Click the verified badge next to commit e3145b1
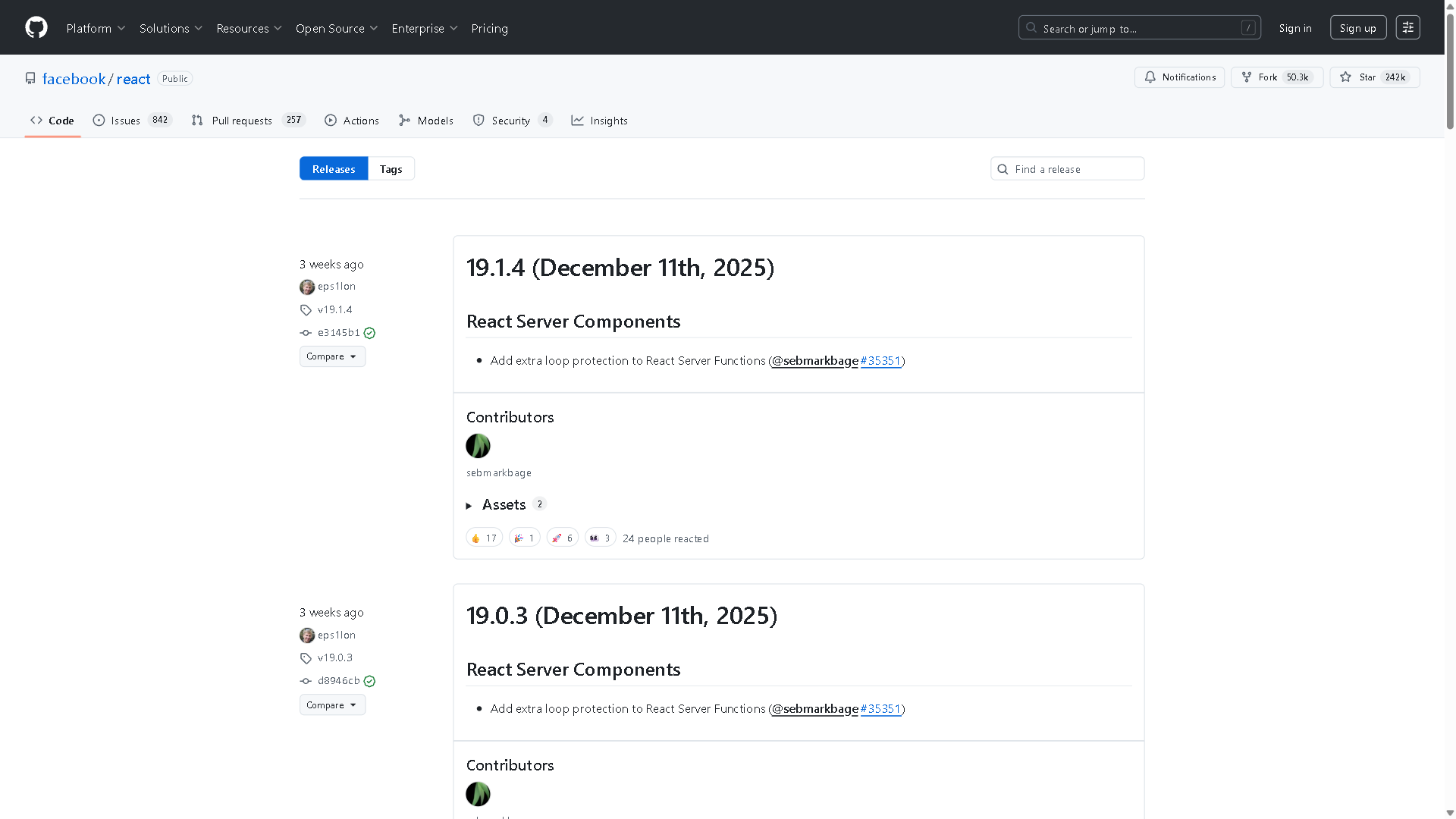The width and height of the screenshot is (1456, 819). click(x=369, y=332)
